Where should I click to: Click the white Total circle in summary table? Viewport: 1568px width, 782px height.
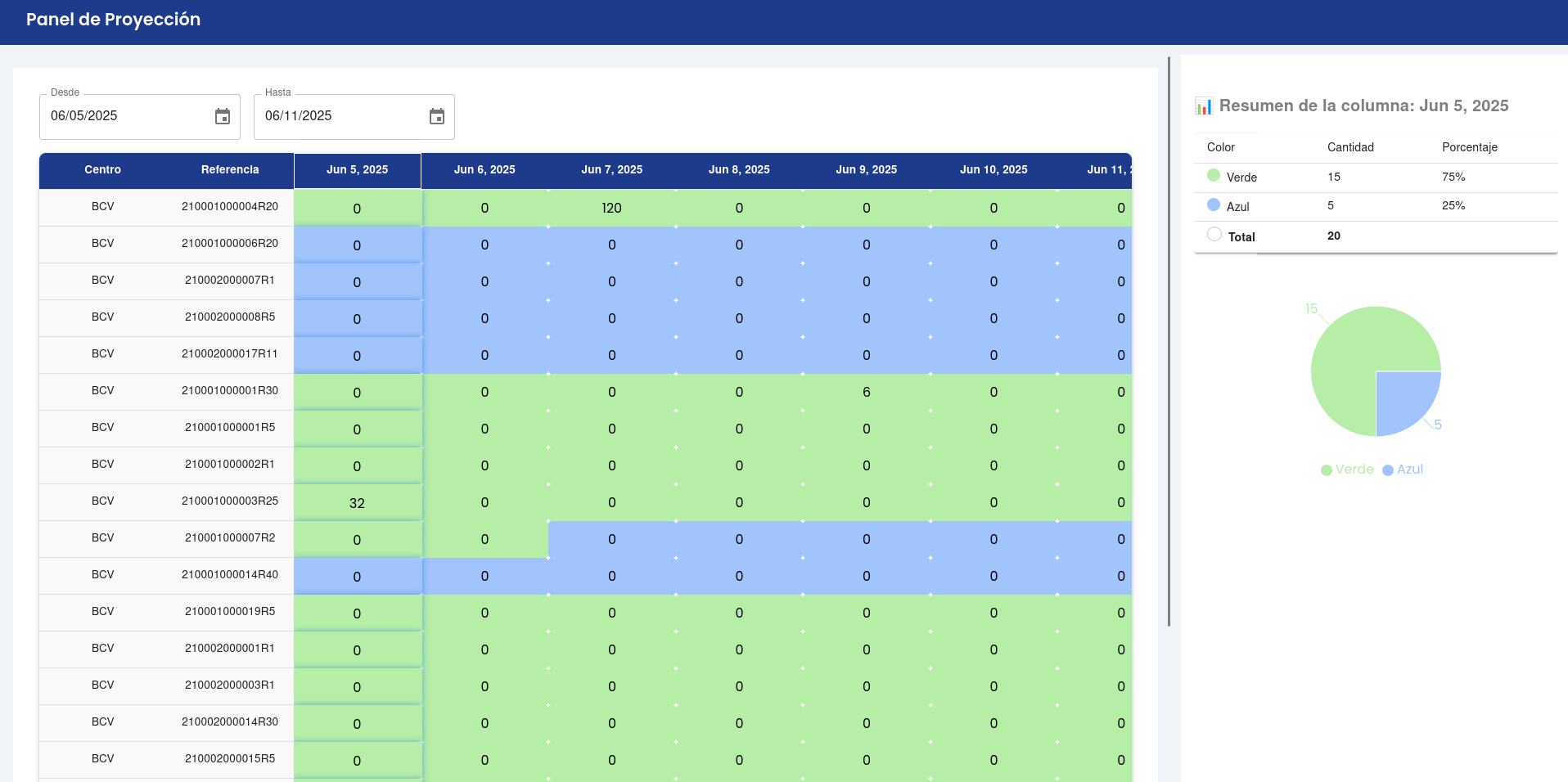point(1214,235)
